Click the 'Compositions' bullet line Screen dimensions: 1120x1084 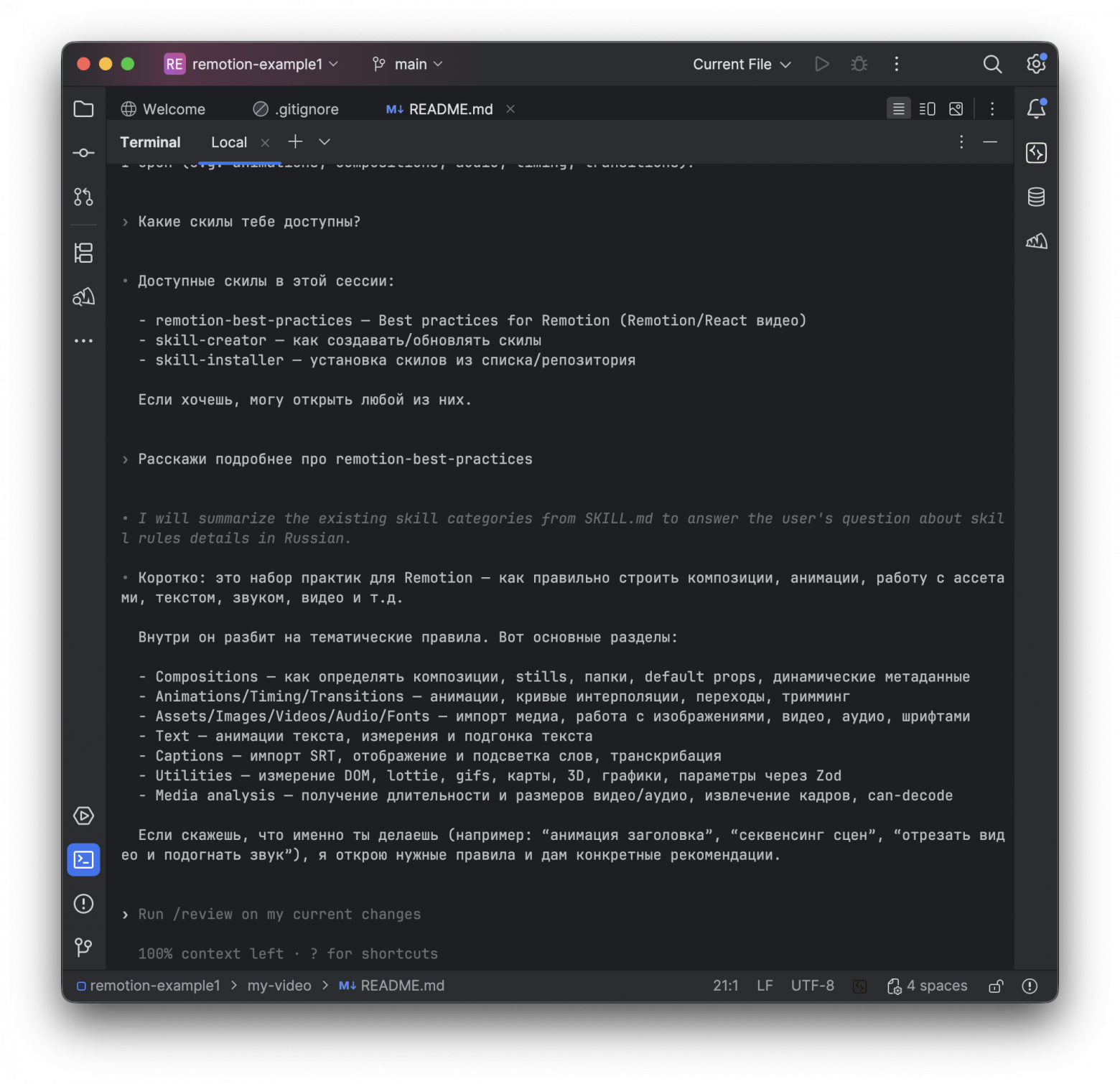[554, 676]
